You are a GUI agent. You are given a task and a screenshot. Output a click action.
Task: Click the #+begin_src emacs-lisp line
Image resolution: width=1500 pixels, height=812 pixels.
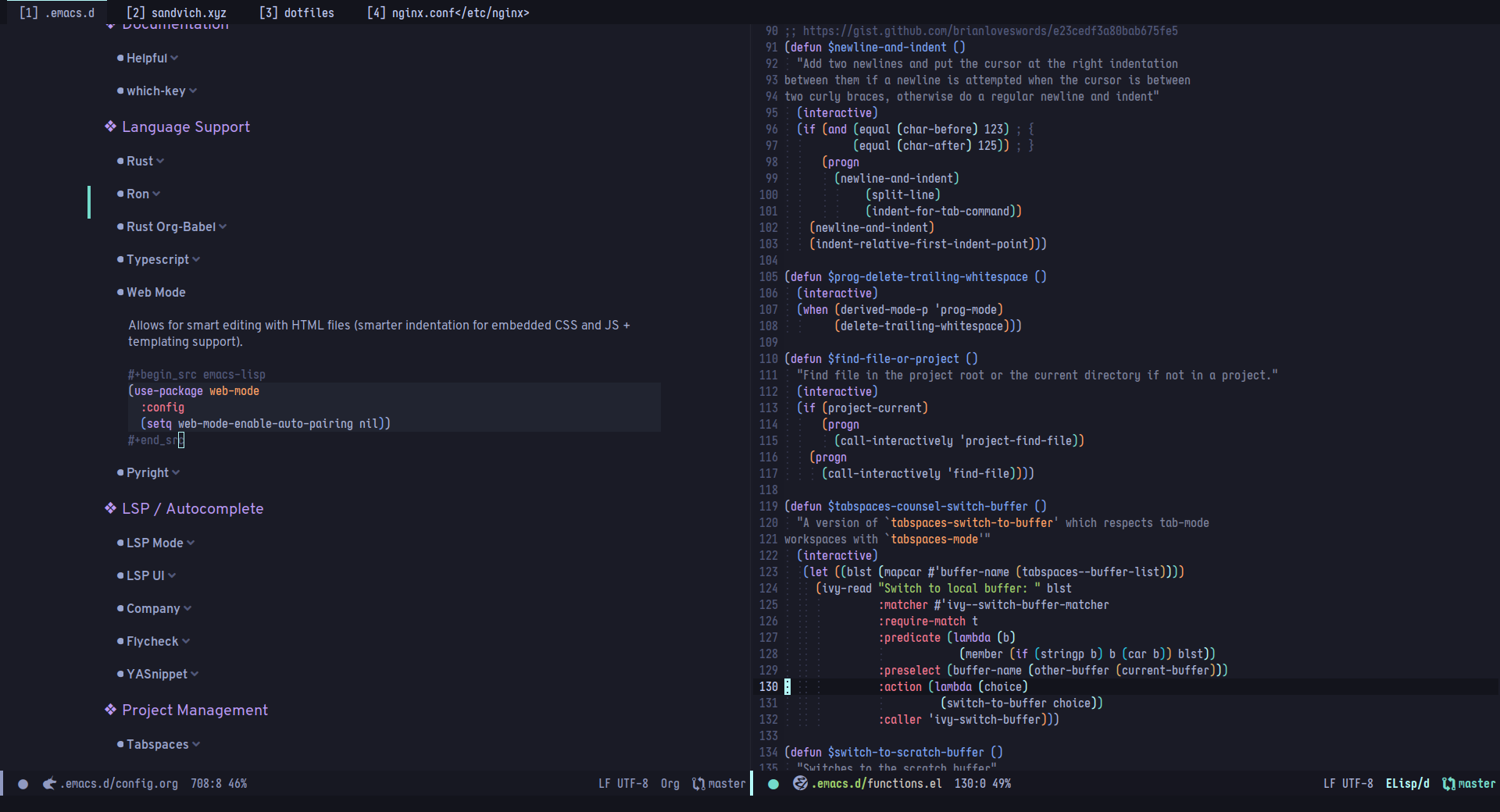click(197, 375)
